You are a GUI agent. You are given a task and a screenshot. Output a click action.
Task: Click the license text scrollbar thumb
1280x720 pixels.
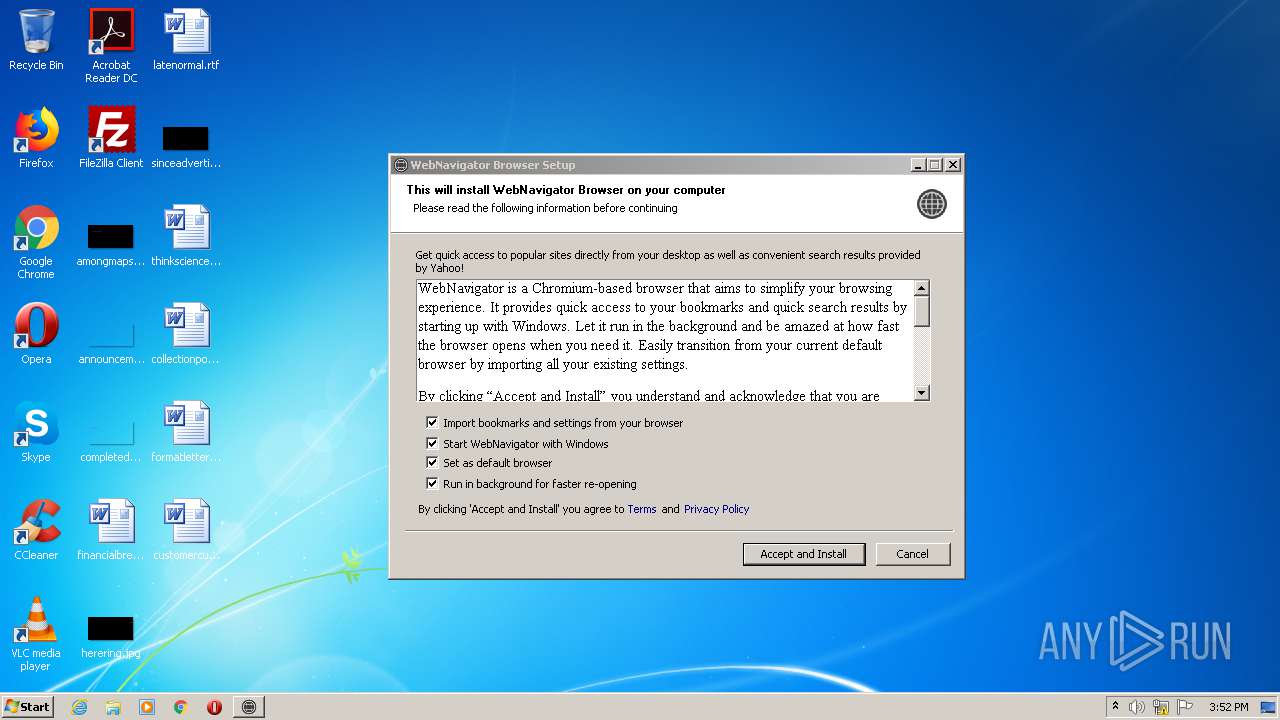(x=922, y=311)
